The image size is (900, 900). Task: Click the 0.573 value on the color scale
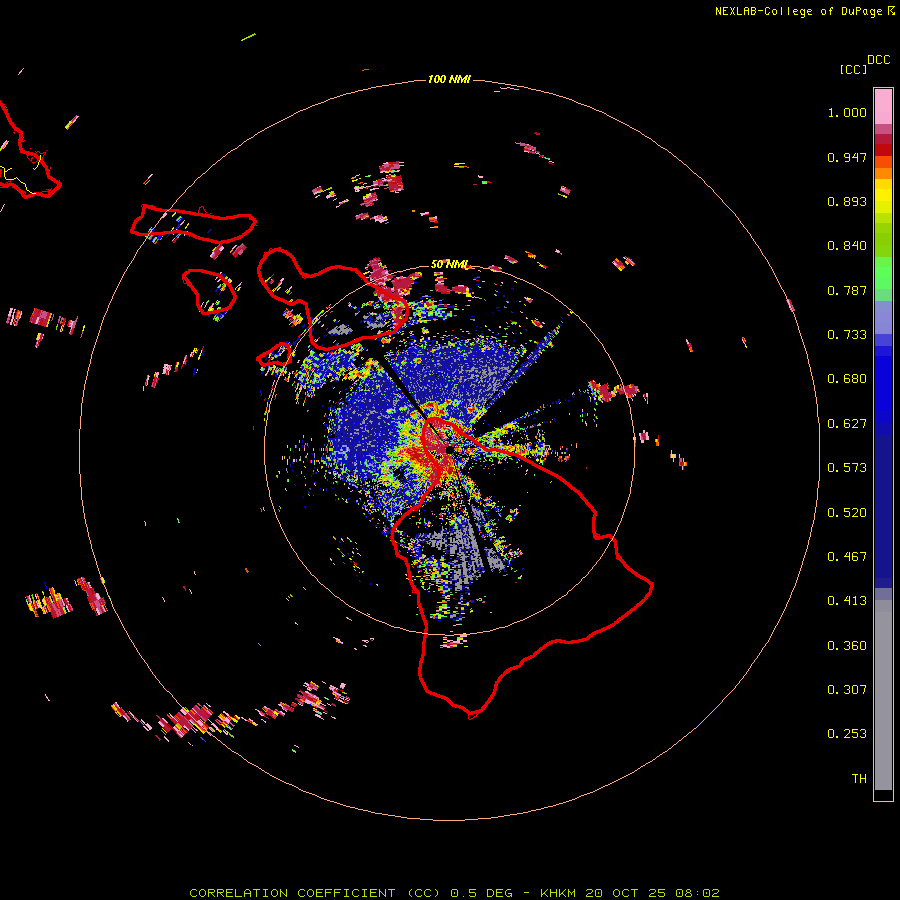pos(847,468)
